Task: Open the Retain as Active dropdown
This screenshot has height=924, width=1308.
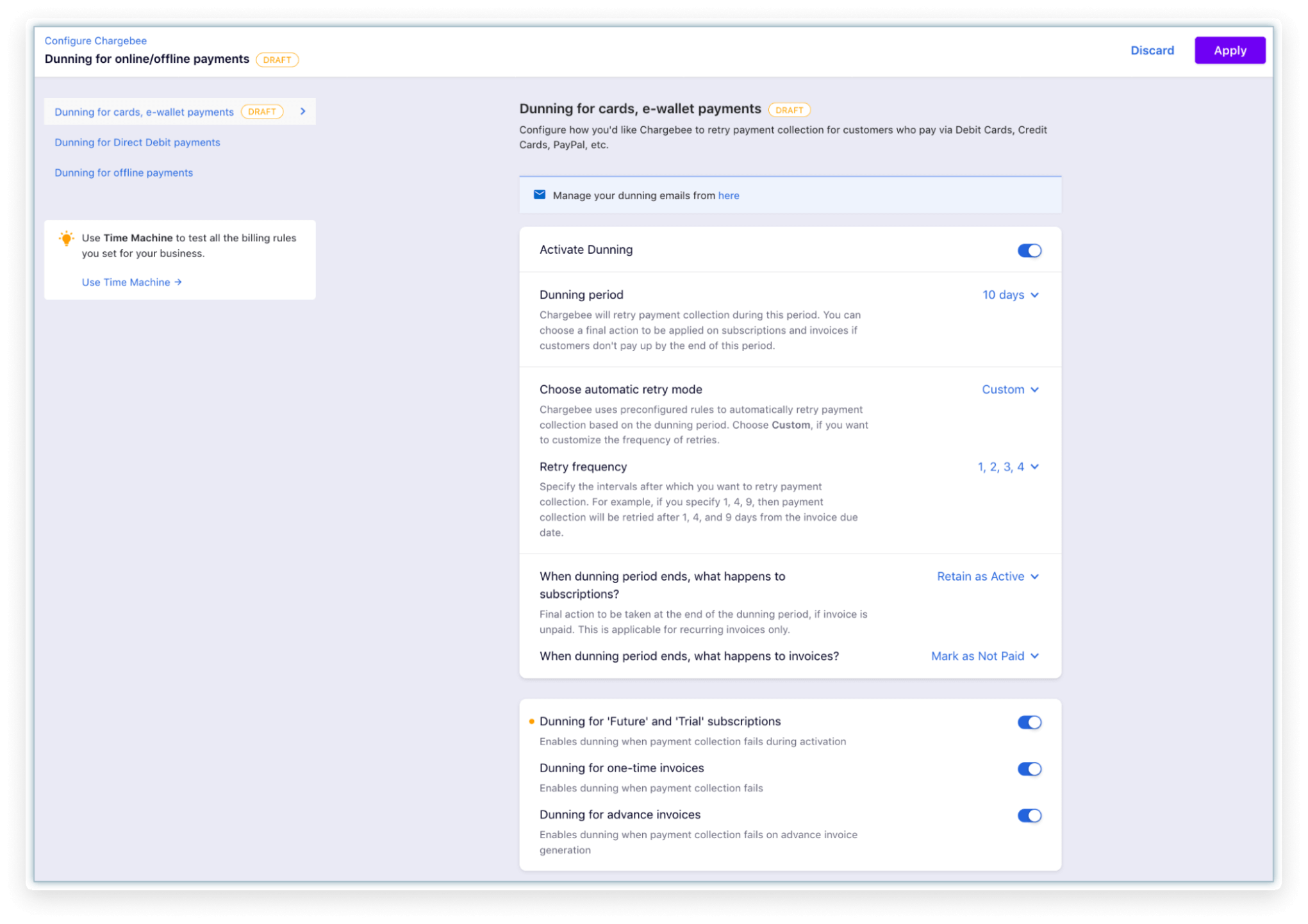Action: click(x=988, y=576)
